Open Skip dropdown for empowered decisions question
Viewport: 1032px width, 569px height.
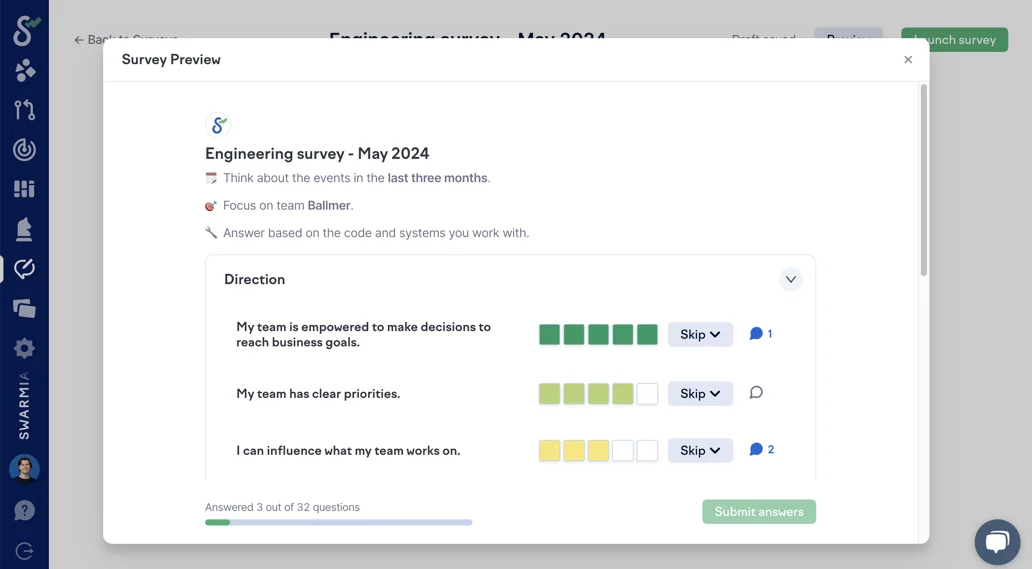click(700, 334)
